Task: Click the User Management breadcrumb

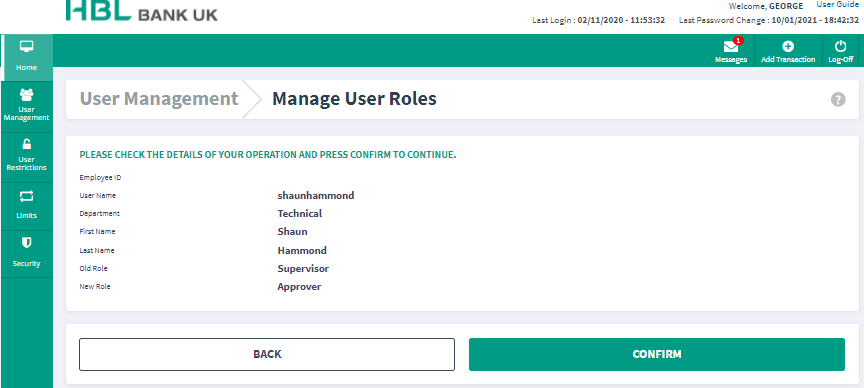Action: click(159, 99)
